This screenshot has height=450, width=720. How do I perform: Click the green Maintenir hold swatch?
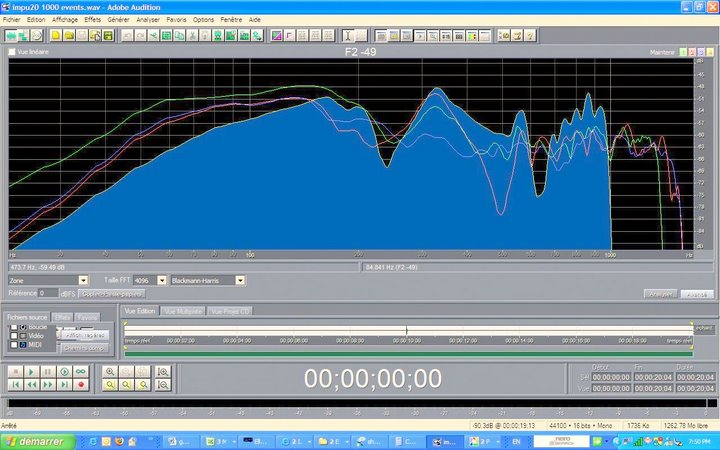pos(683,52)
